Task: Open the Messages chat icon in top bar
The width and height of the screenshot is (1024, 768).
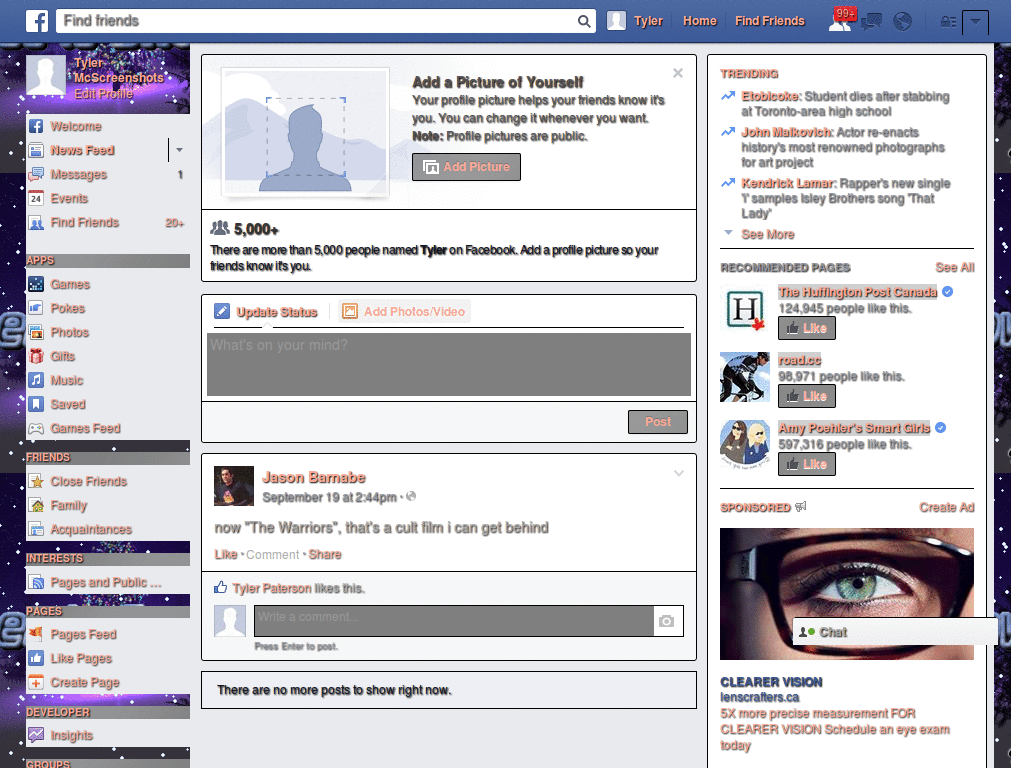Action: tap(871, 20)
